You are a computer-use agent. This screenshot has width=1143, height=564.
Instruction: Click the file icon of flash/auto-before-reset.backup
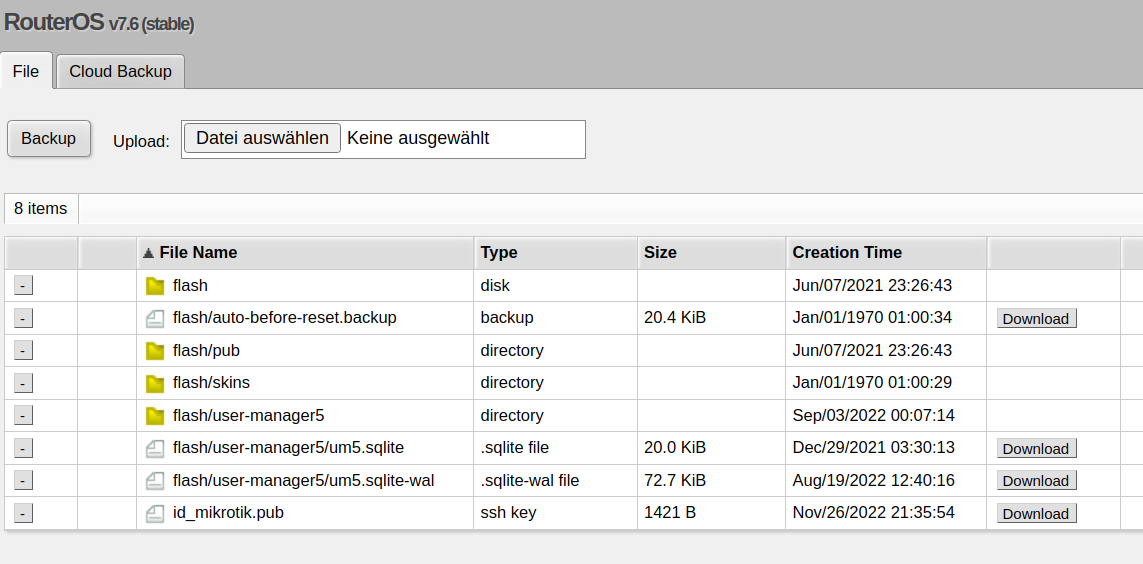155,318
